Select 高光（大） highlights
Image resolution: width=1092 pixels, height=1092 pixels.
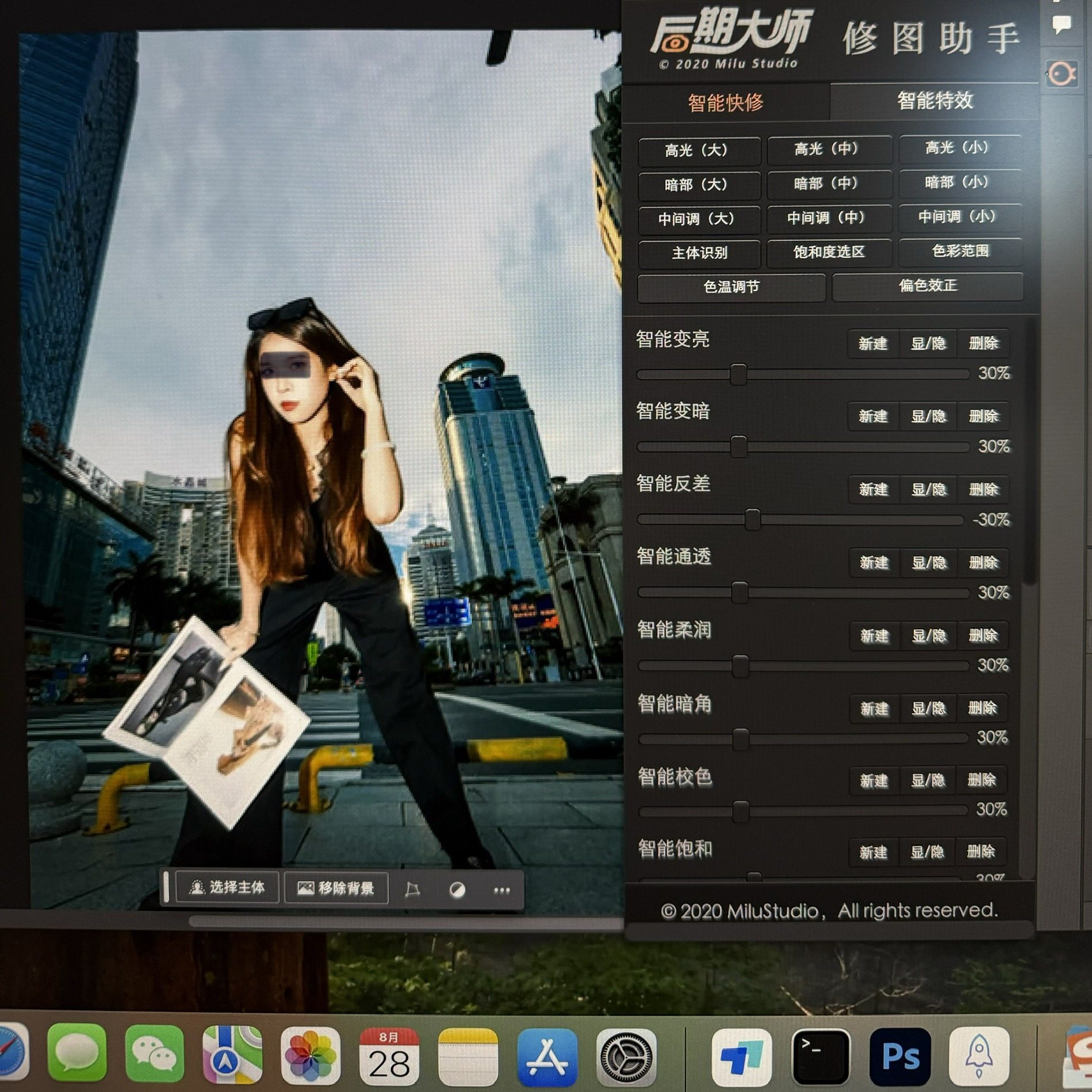699,151
